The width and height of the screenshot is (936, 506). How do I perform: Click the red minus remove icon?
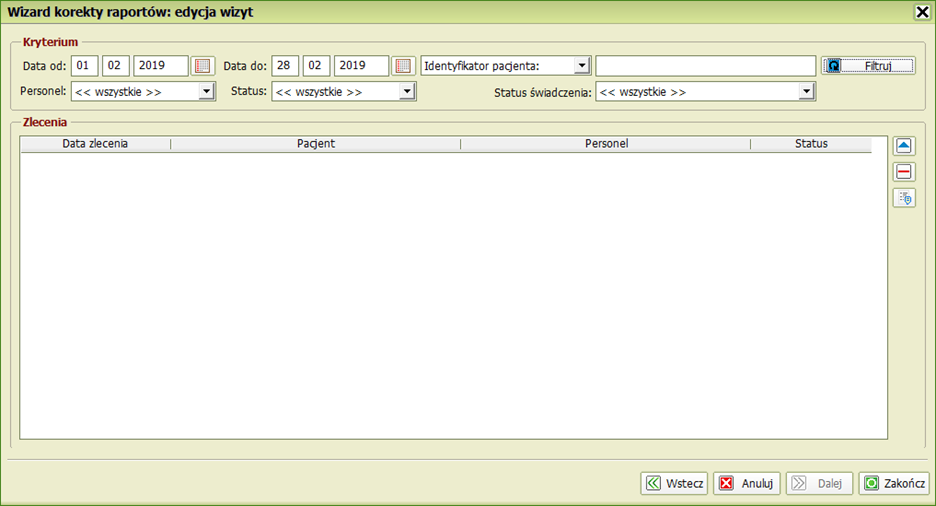coord(904,172)
